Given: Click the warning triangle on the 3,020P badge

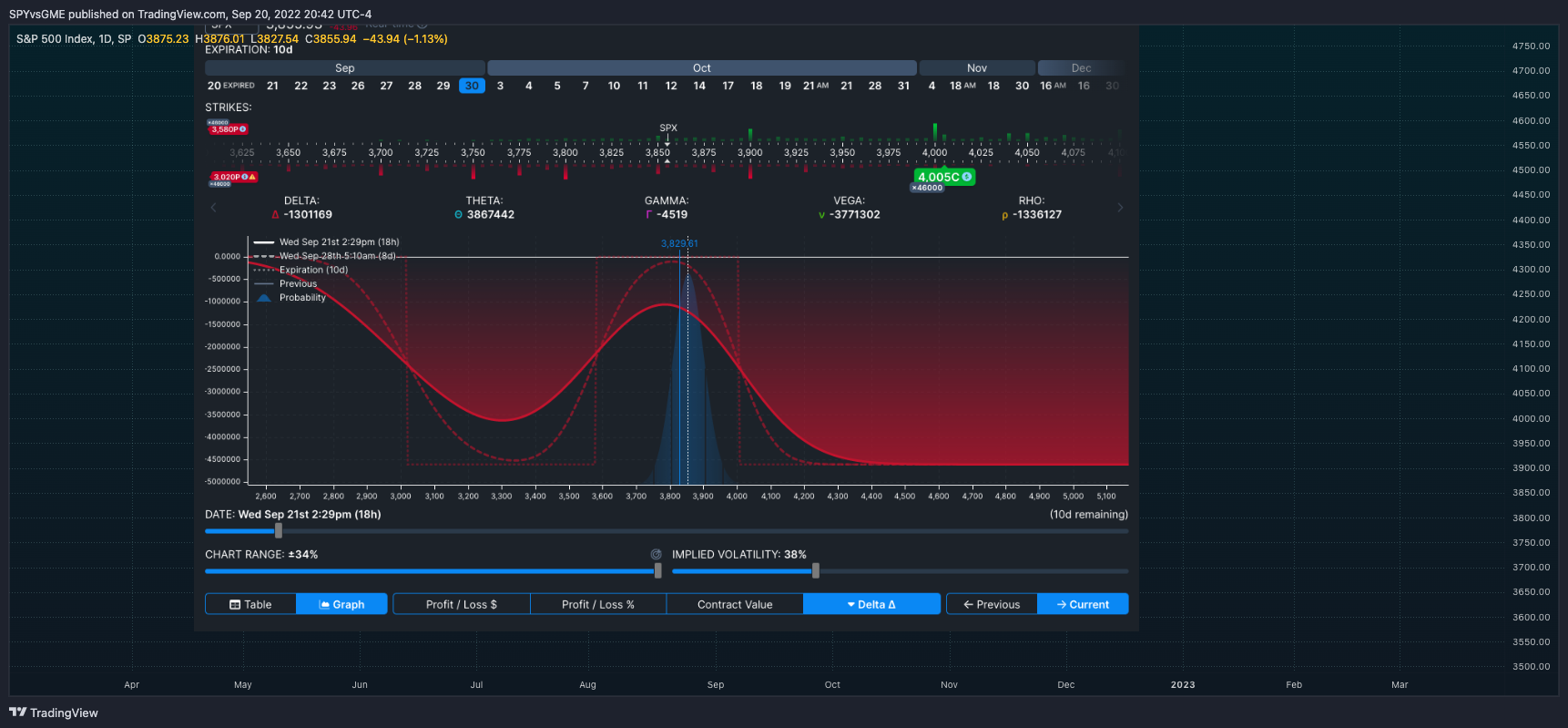Looking at the screenshot, I should [252, 177].
